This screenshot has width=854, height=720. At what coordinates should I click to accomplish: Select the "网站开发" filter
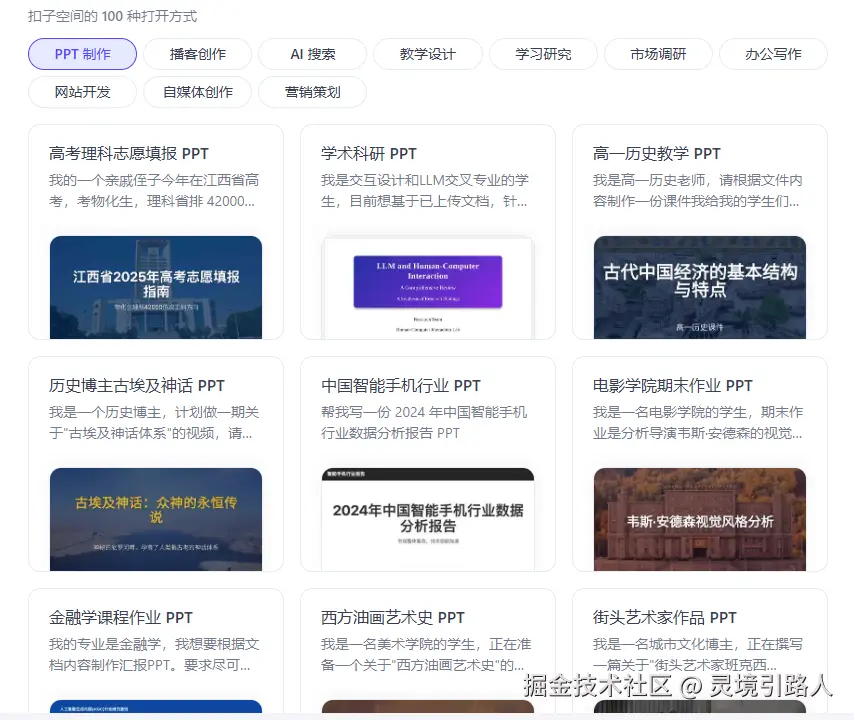pyautogui.click(x=82, y=92)
